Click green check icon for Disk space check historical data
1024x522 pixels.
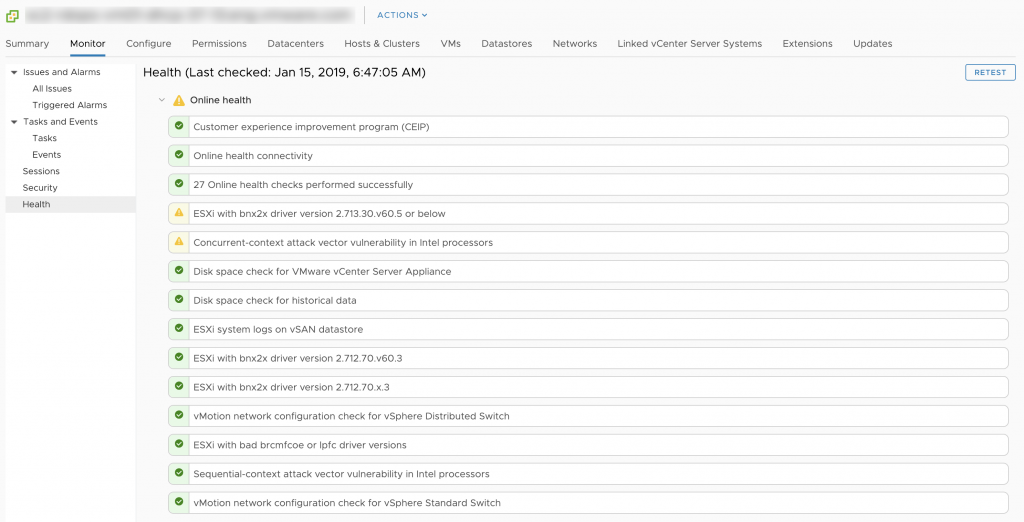pos(179,300)
